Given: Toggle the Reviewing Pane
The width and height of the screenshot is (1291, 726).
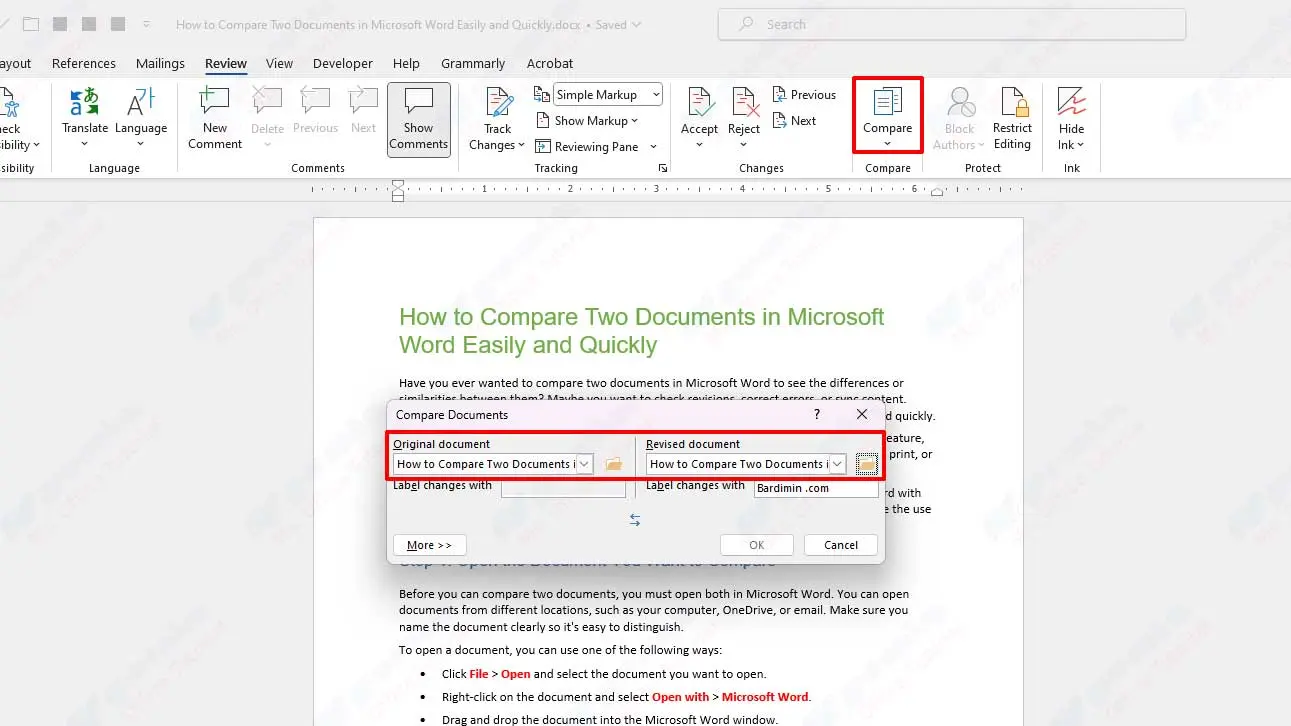Looking at the screenshot, I should tap(587, 147).
